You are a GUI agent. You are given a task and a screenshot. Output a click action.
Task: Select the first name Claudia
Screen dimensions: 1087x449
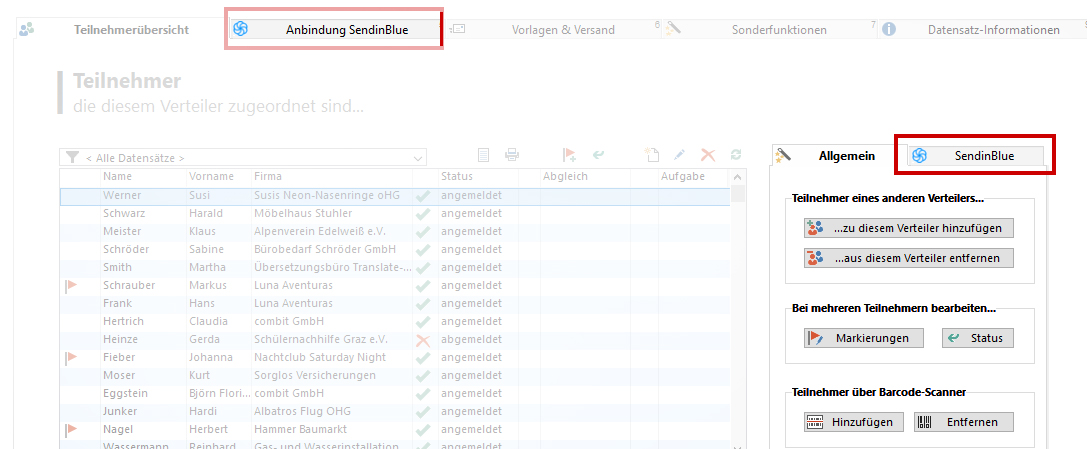(208, 322)
